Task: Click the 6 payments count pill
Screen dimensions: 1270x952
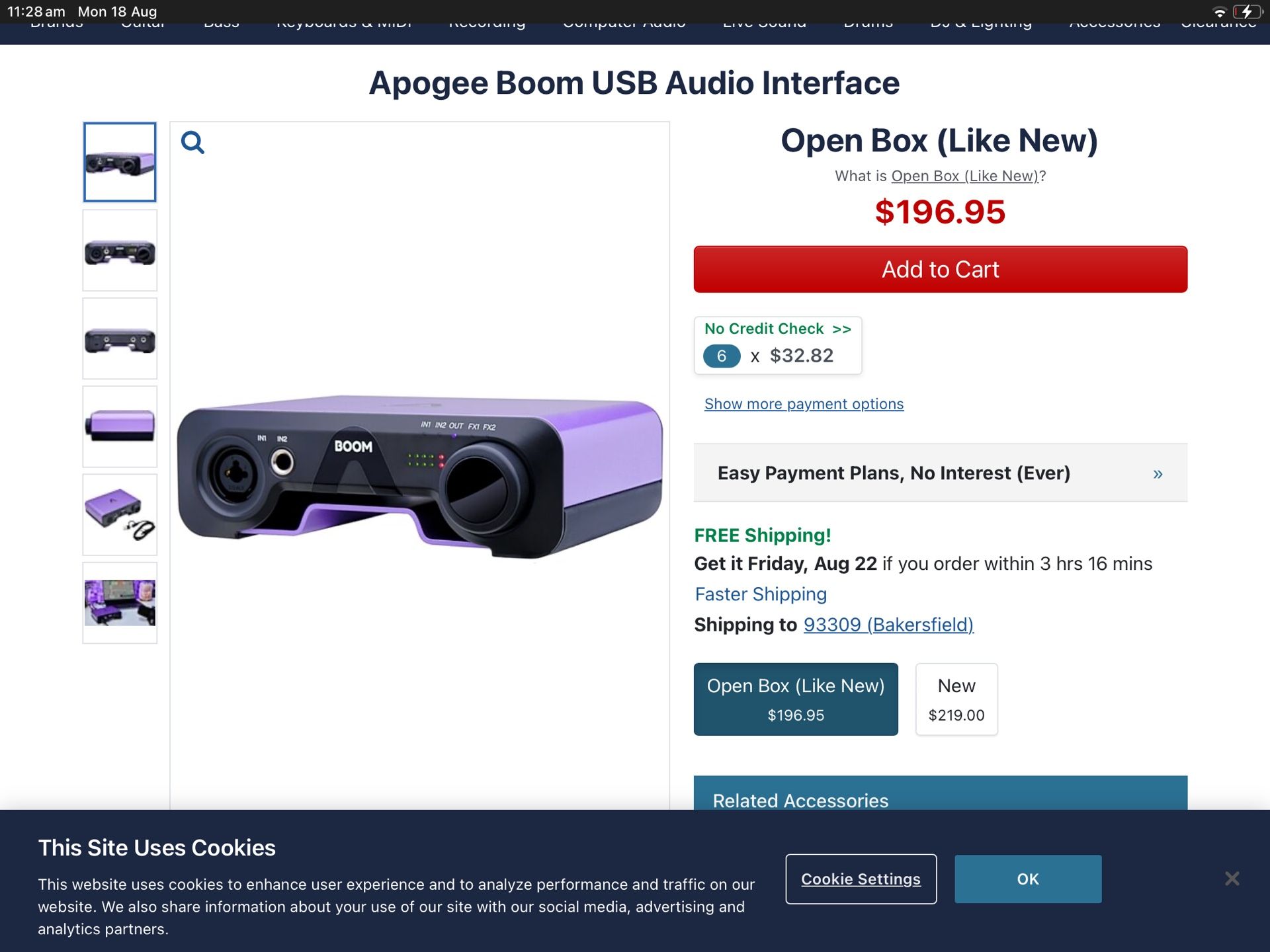Action: (x=722, y=356)
